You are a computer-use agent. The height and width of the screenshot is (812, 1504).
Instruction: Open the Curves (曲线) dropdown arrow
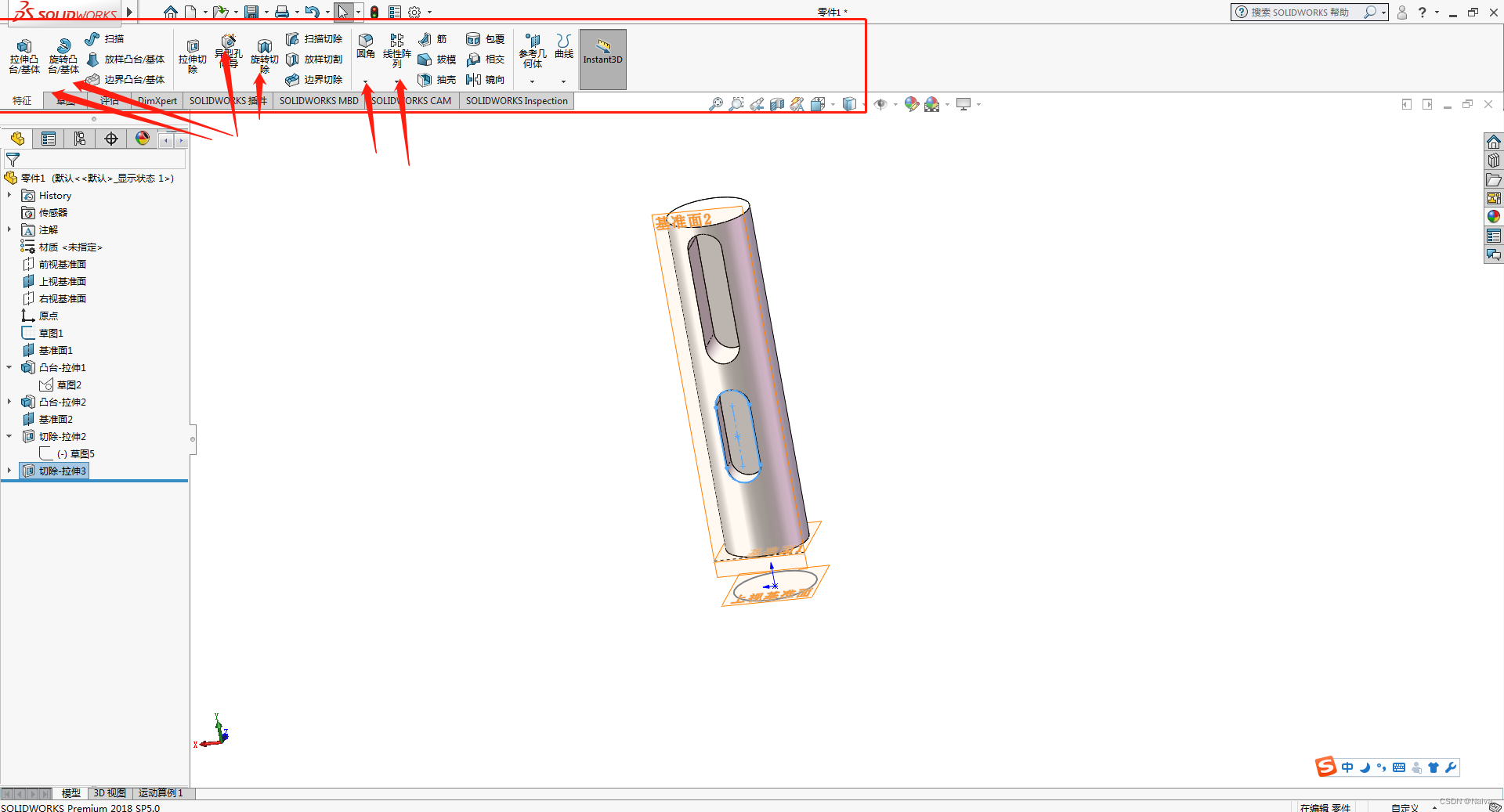(x=563, y=81)
